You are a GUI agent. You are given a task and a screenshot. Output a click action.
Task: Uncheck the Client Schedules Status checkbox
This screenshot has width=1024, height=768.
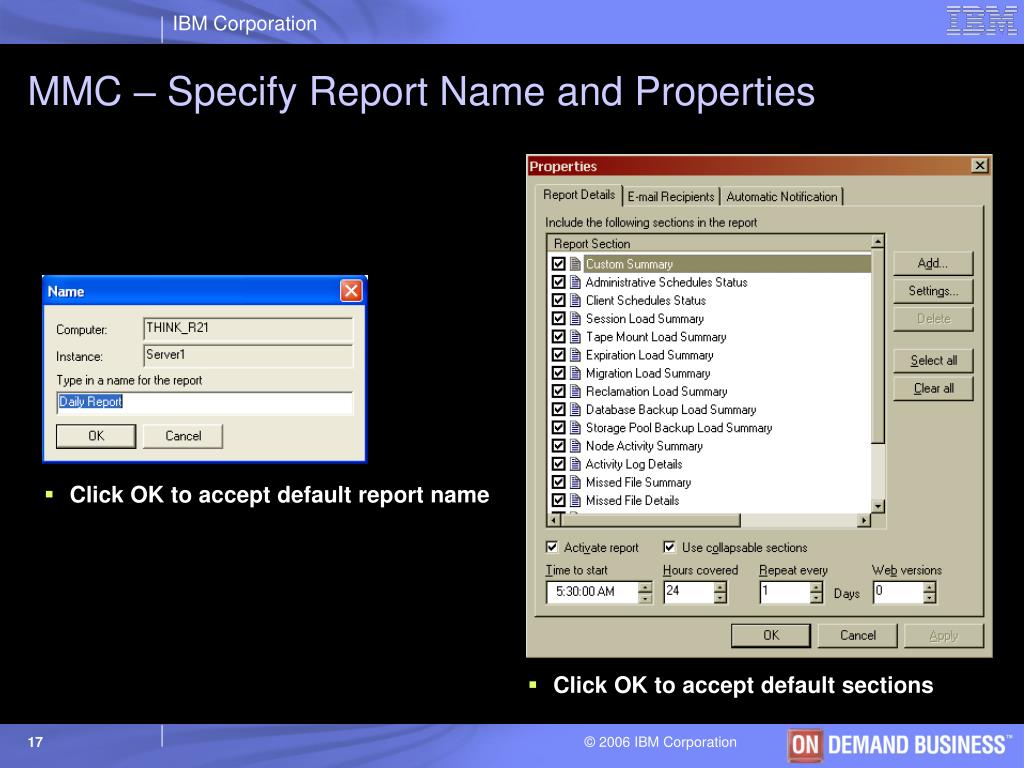558,300
